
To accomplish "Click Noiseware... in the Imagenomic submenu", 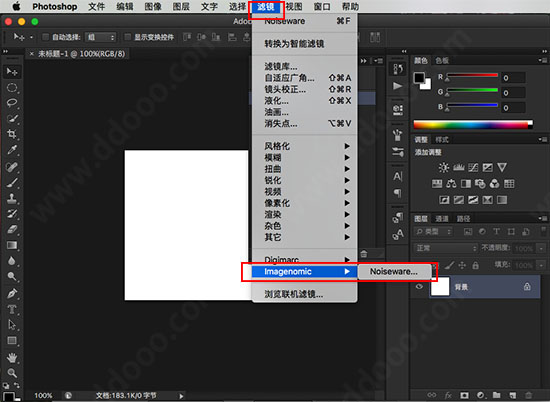I will click(394, 272).
